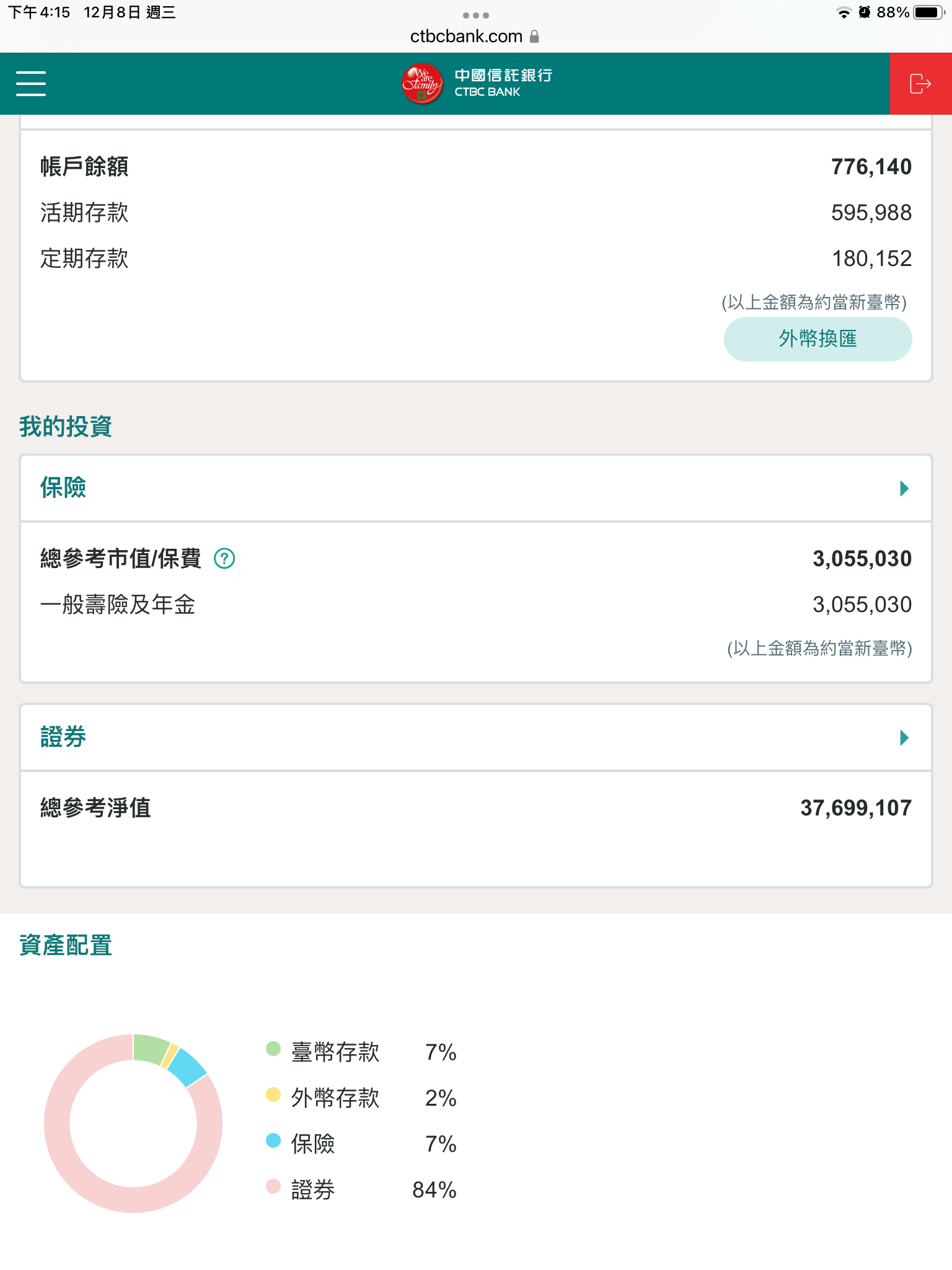
Task: Expand the 保險 section arrow
Action: (904, 489)
